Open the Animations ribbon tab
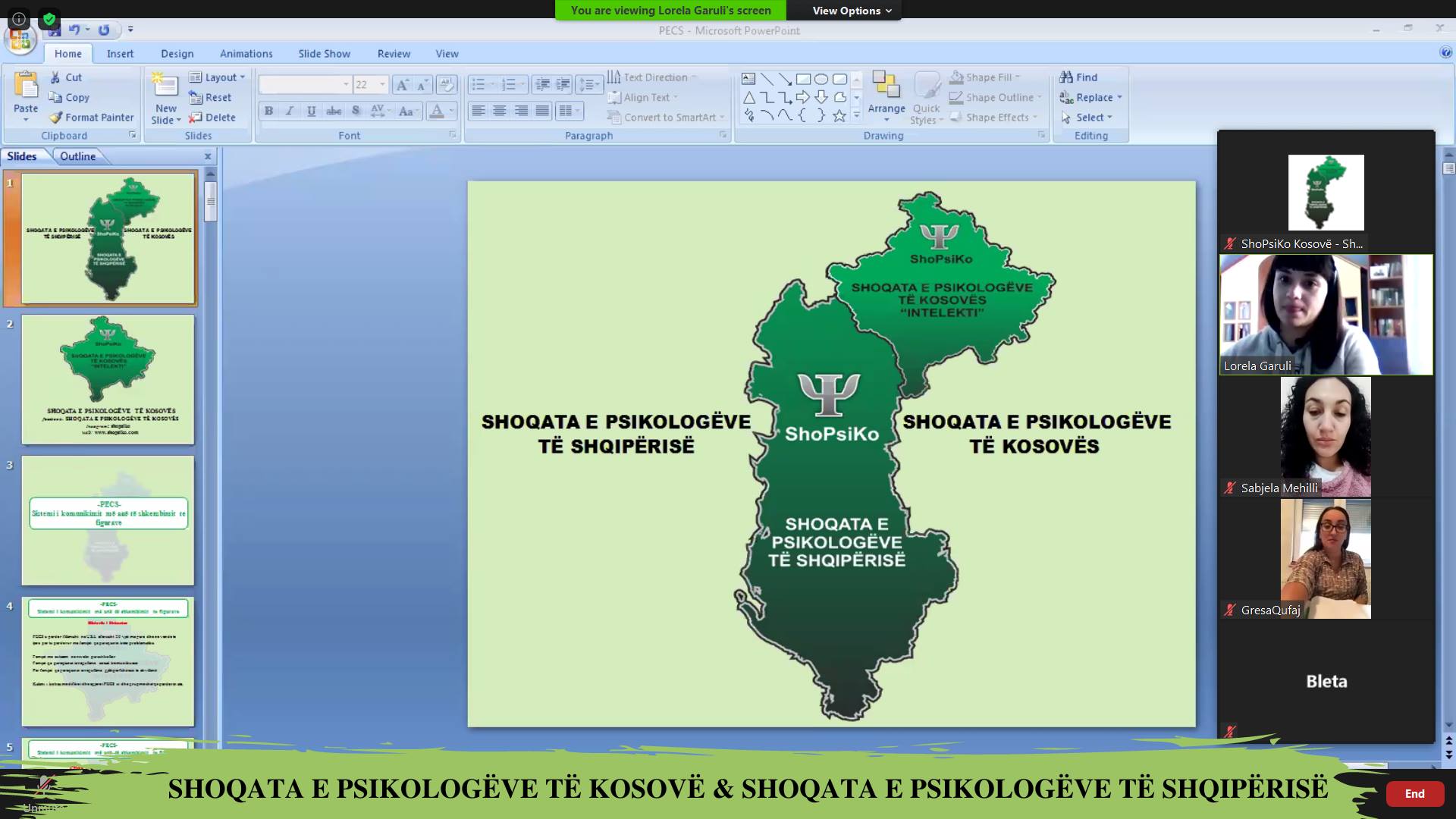The width and height of the screenshot is (1456, 819). pyautogui.click(x=246, y=54)
